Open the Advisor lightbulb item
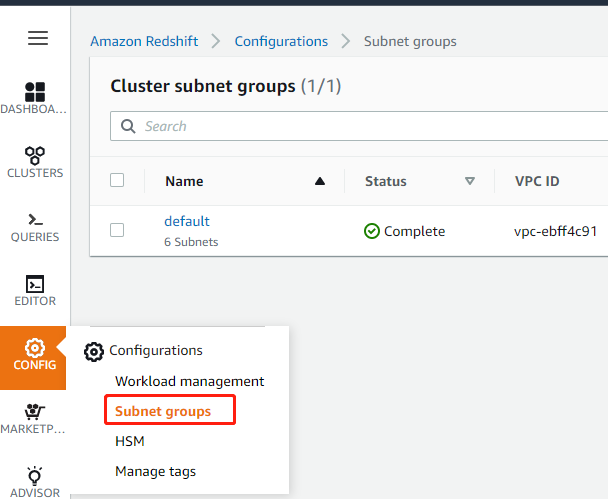Viewport: 608px width, 499px height. point(35,482)
